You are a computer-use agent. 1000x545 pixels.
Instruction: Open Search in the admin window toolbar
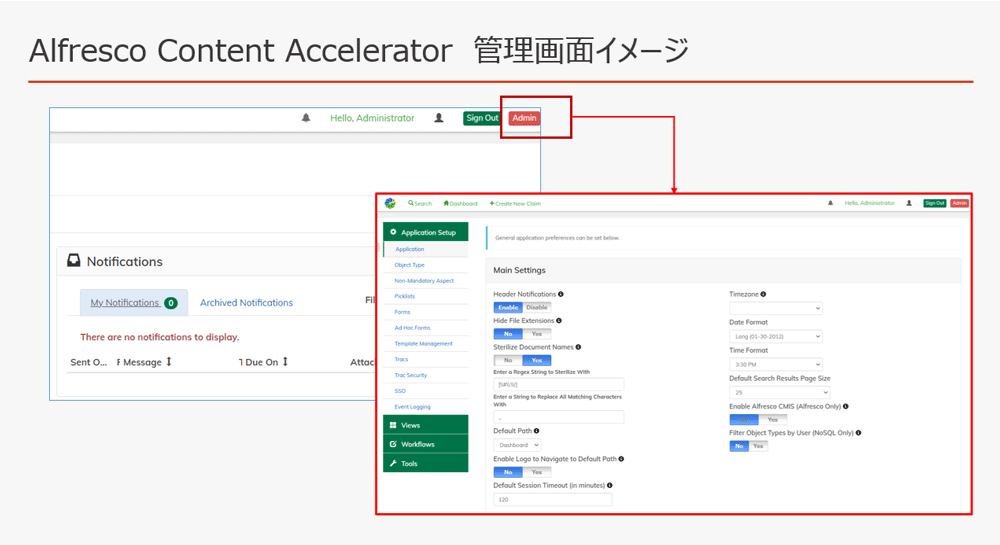[x=420, y=203]
